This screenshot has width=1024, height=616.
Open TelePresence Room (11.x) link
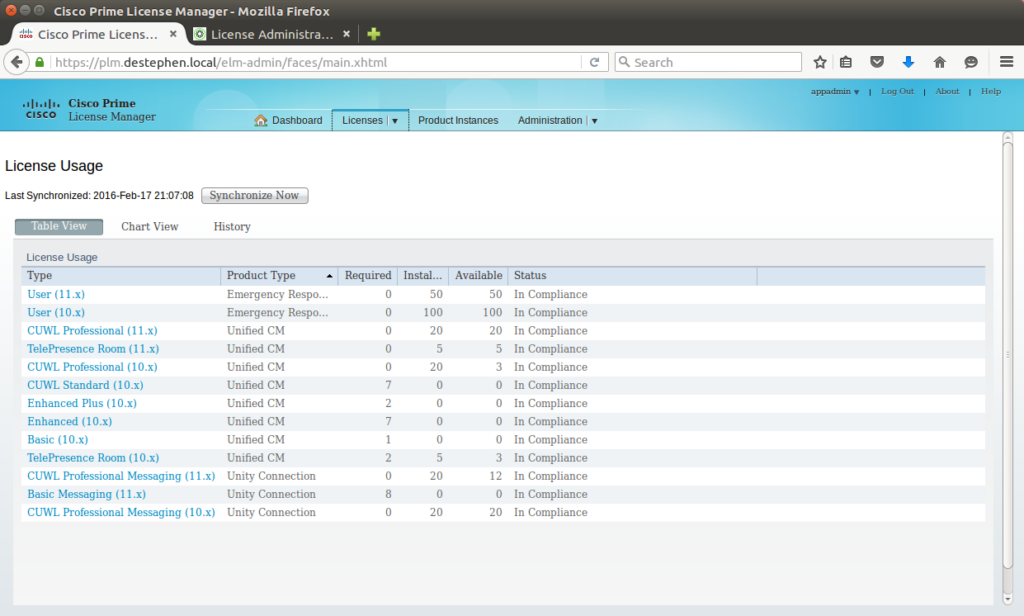[93, 349]
